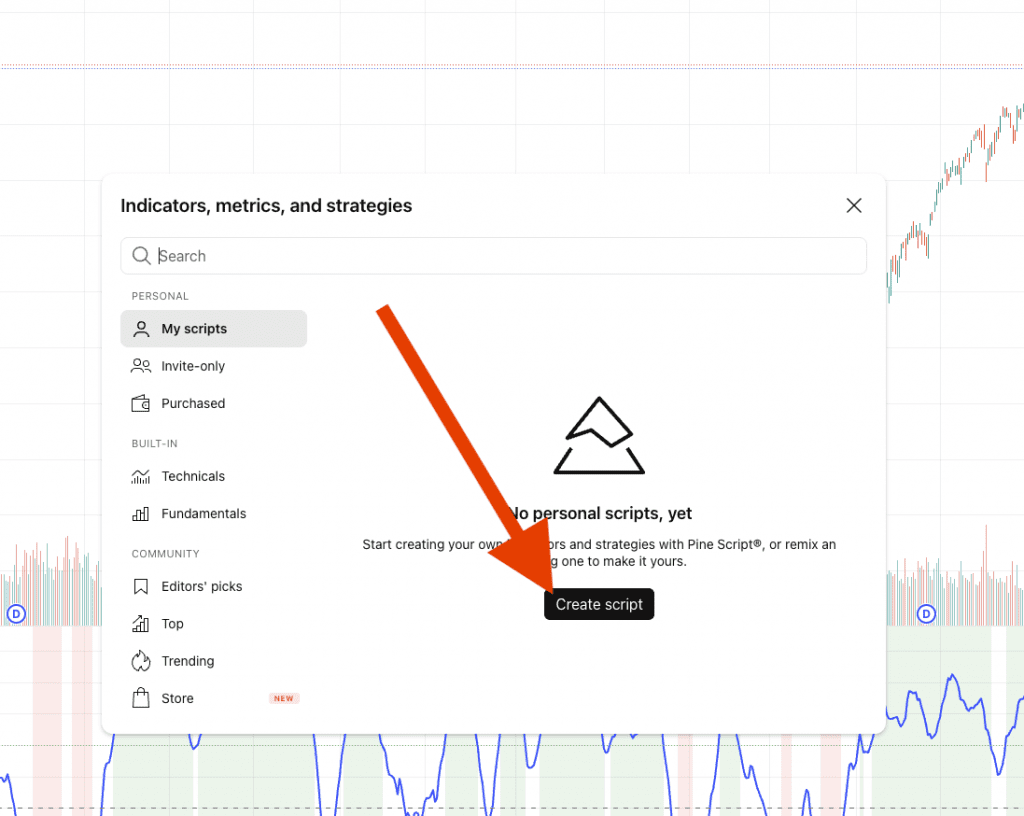Open the My scripts section
The width and height of the screenshot is (1024, 816).
point(194,328)
